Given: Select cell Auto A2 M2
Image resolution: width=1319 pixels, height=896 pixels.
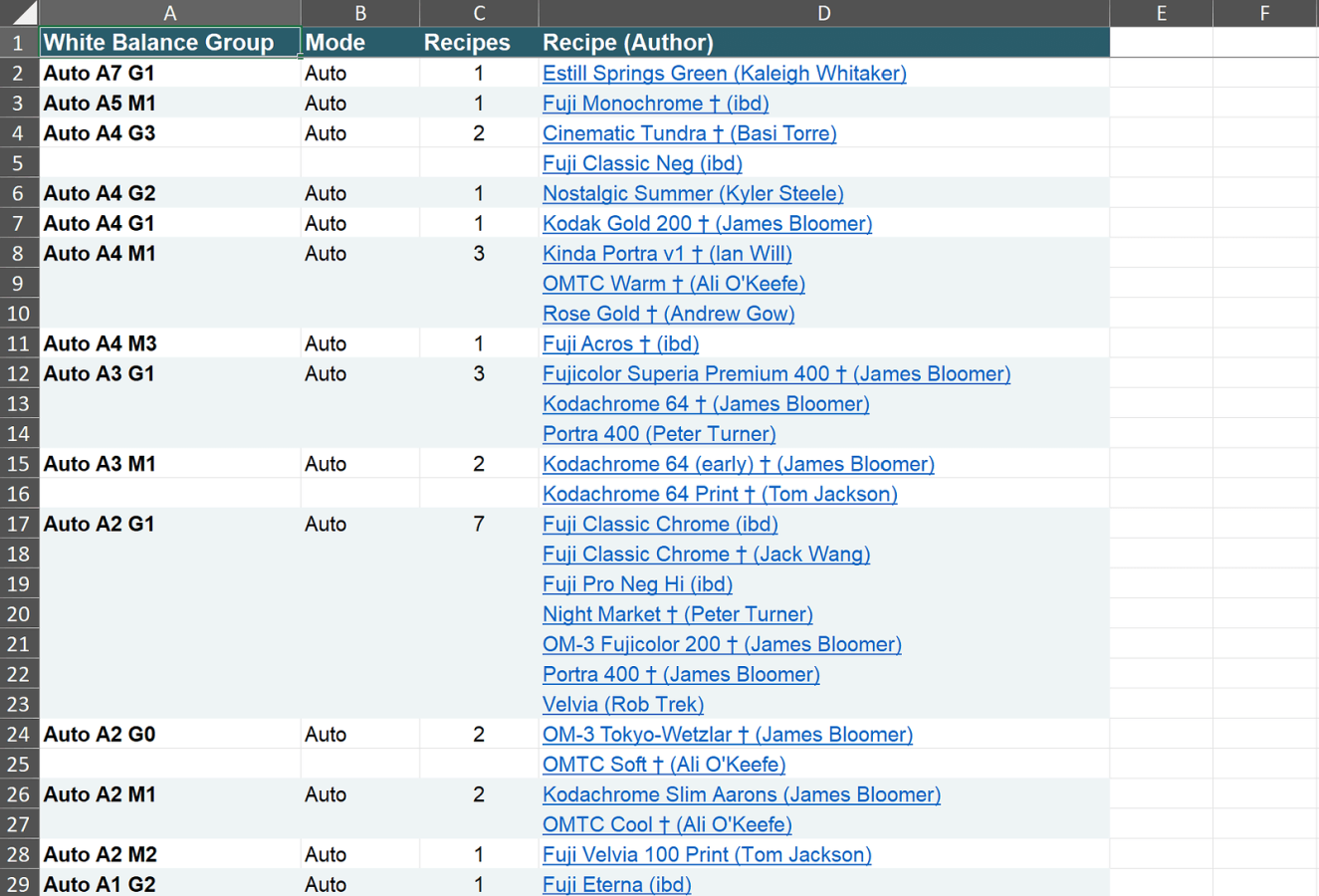Looking at the screenshot, I should pos(170,854).
